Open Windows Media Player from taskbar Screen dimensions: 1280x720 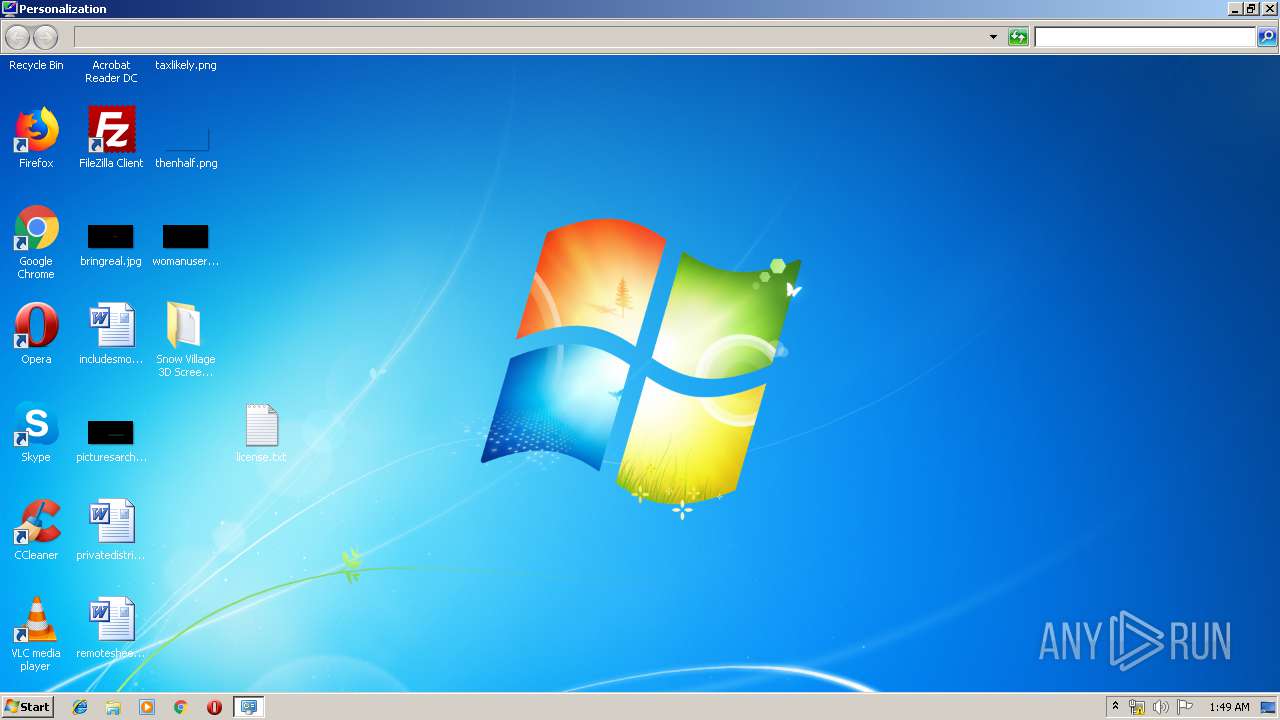147,707
